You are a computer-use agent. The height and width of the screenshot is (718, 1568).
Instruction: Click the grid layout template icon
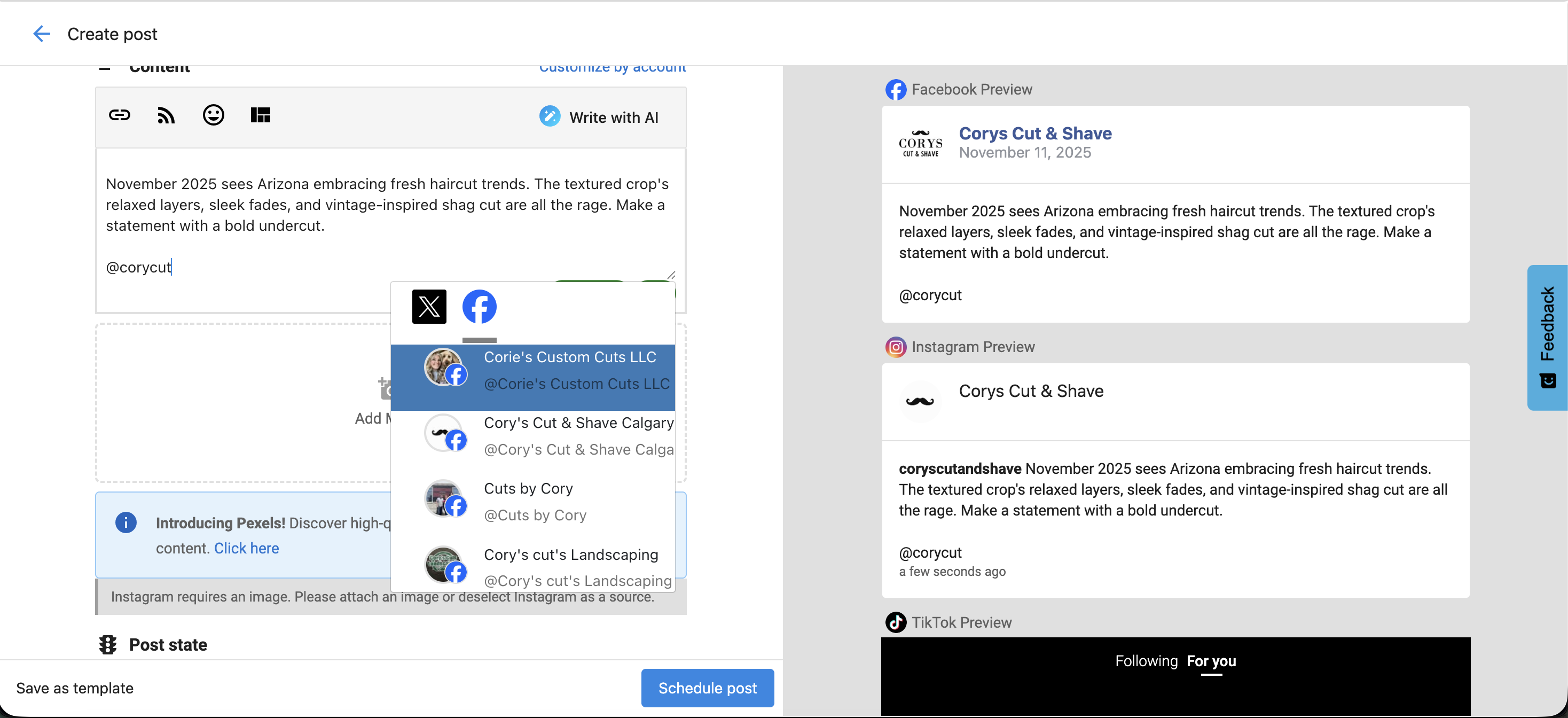(261, 115)
